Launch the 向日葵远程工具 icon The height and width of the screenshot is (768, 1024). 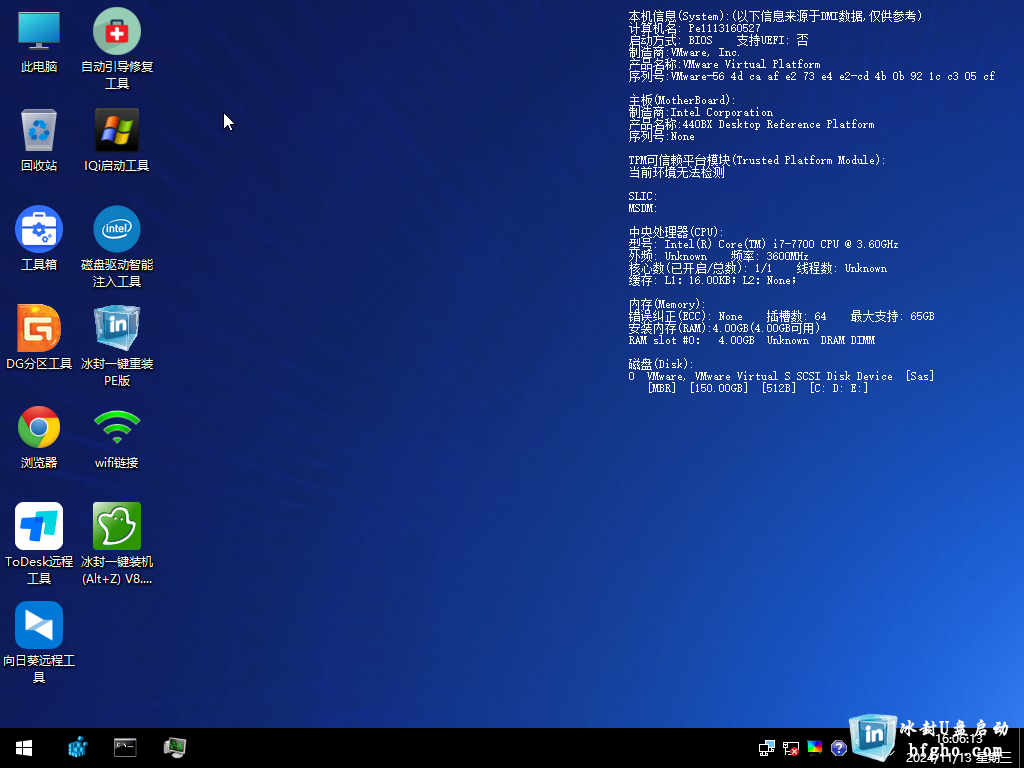tap(39, 643)
